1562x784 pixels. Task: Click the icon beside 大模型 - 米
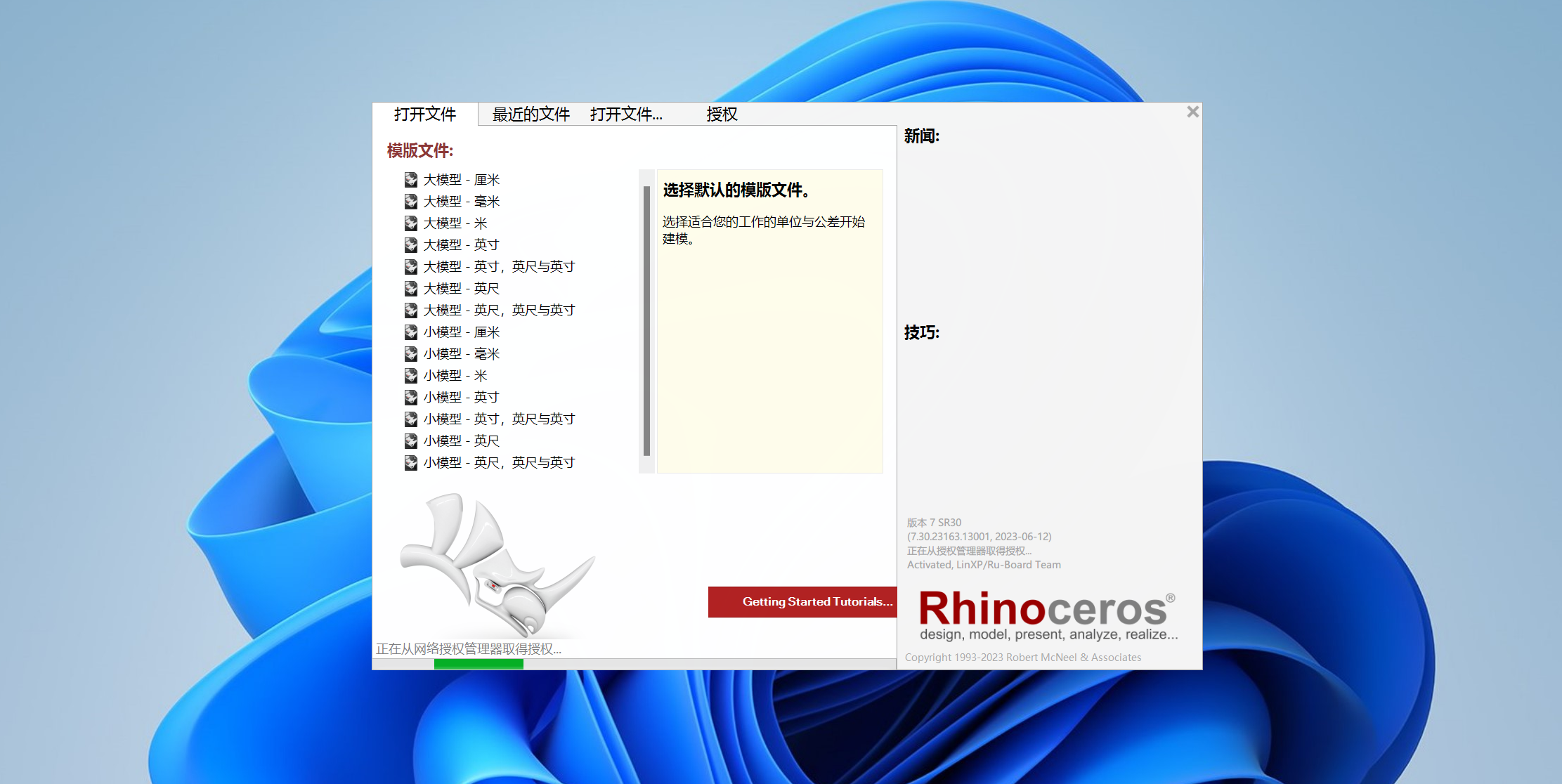(411, 223)
